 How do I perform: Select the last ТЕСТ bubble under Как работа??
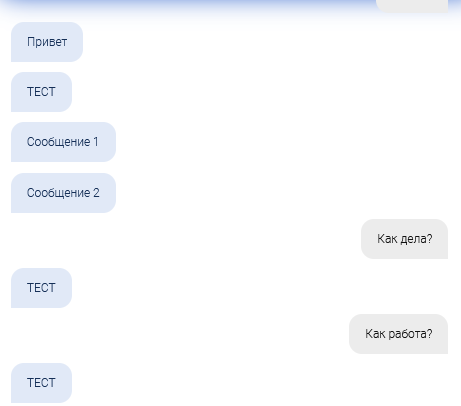[41, 383]
